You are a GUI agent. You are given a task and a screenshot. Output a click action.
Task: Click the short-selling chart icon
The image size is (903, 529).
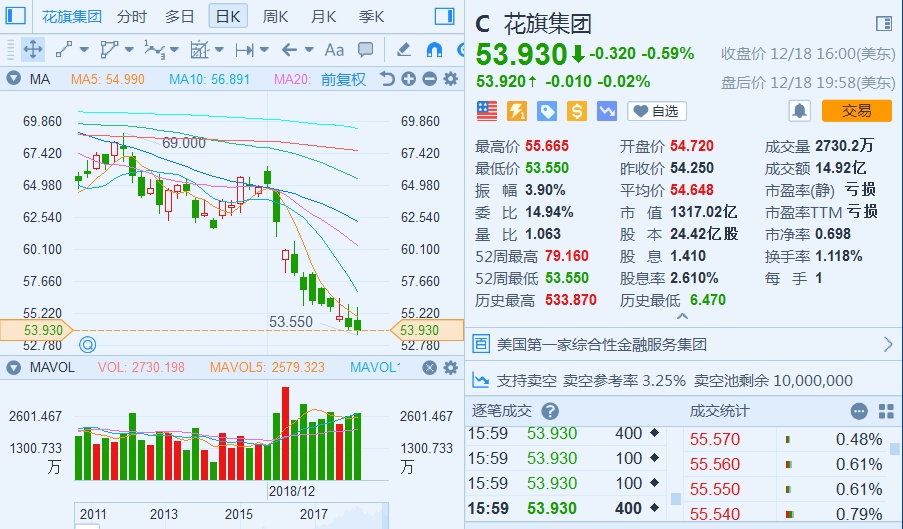coord(480,380)
